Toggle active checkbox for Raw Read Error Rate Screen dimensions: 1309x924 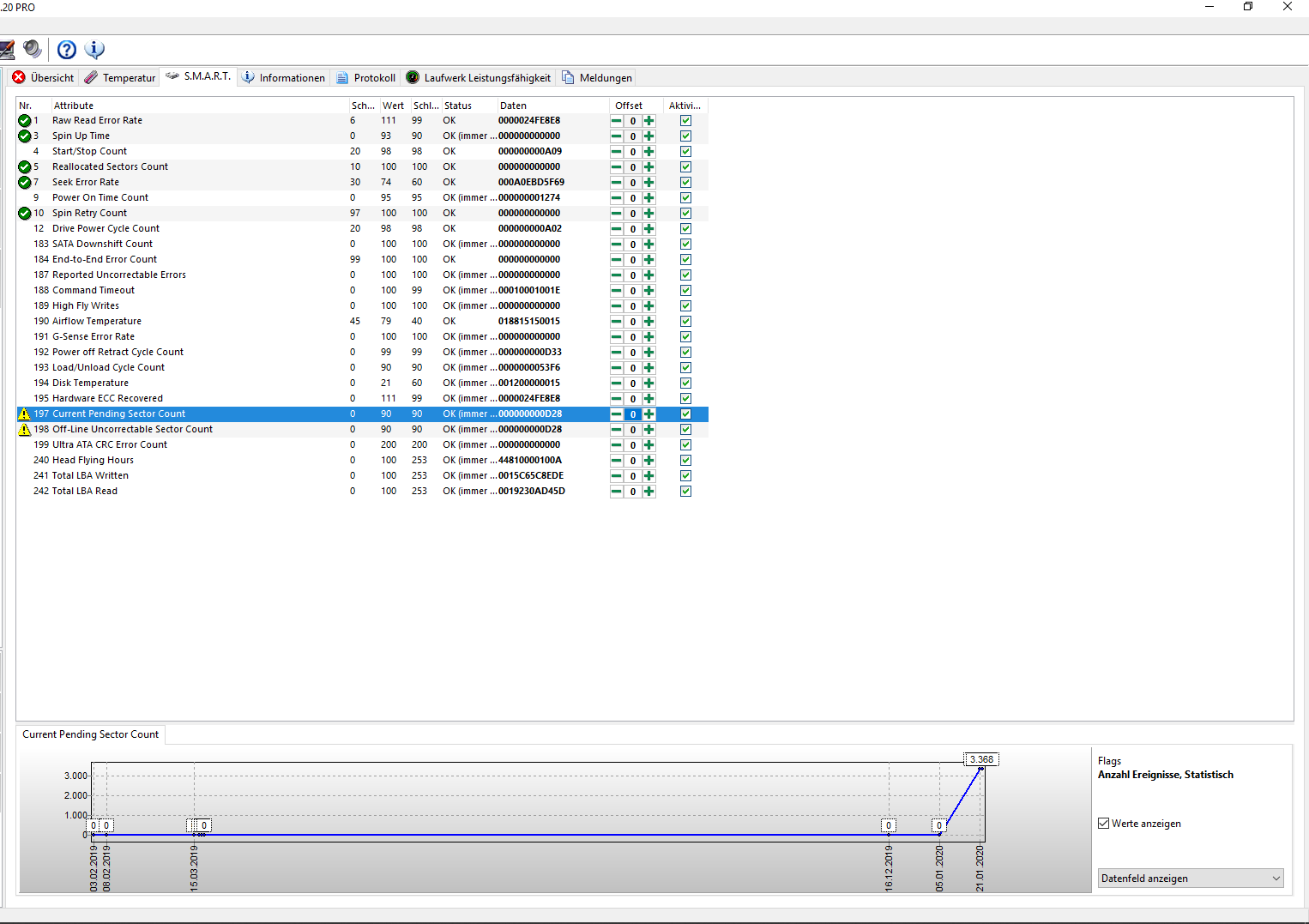click(685, 121)
